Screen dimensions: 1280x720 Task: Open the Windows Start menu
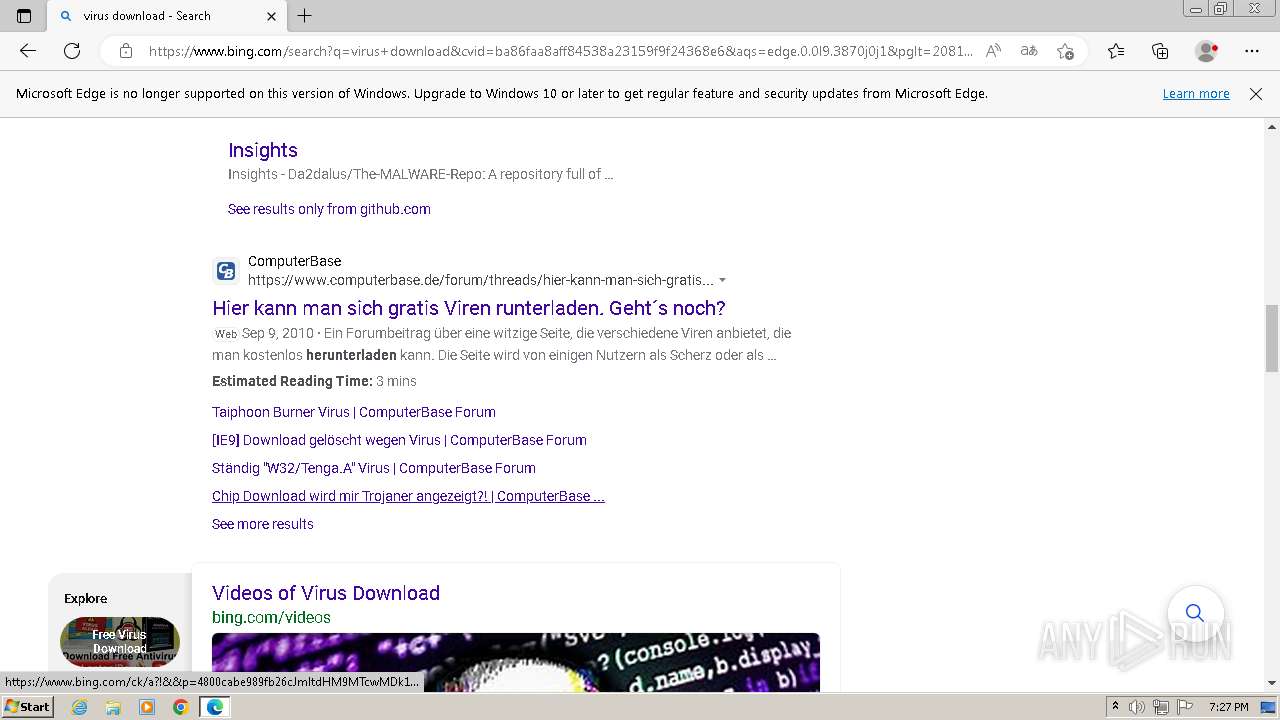(27, 707)
